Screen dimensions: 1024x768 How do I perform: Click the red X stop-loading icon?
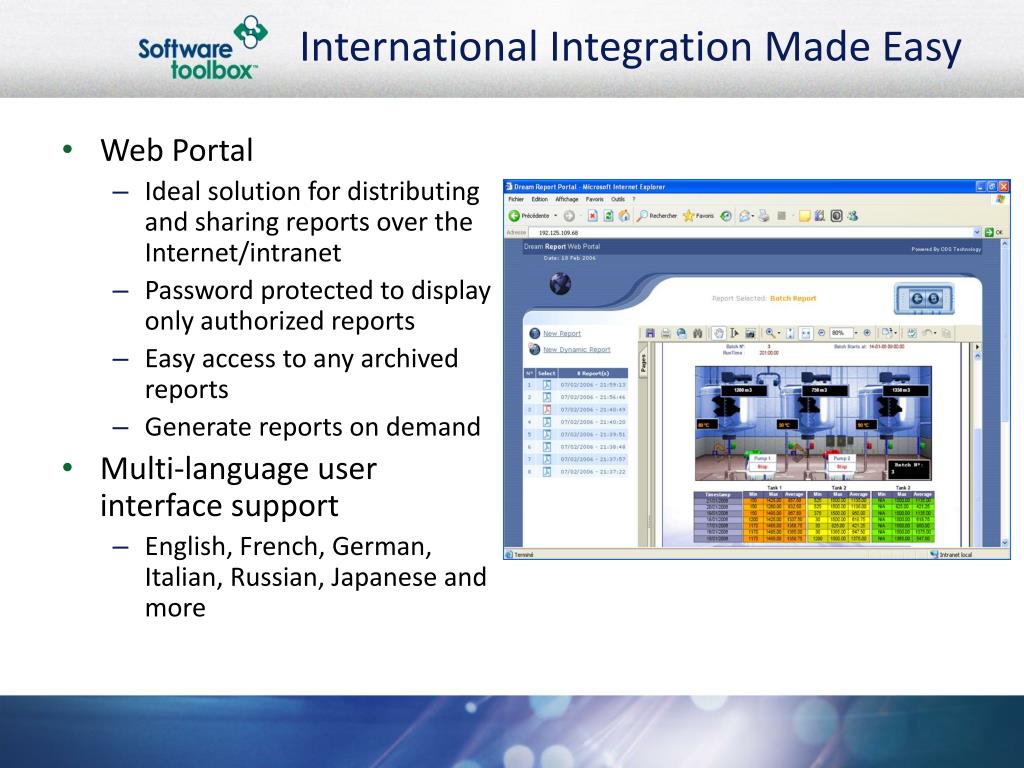(592, 216)
